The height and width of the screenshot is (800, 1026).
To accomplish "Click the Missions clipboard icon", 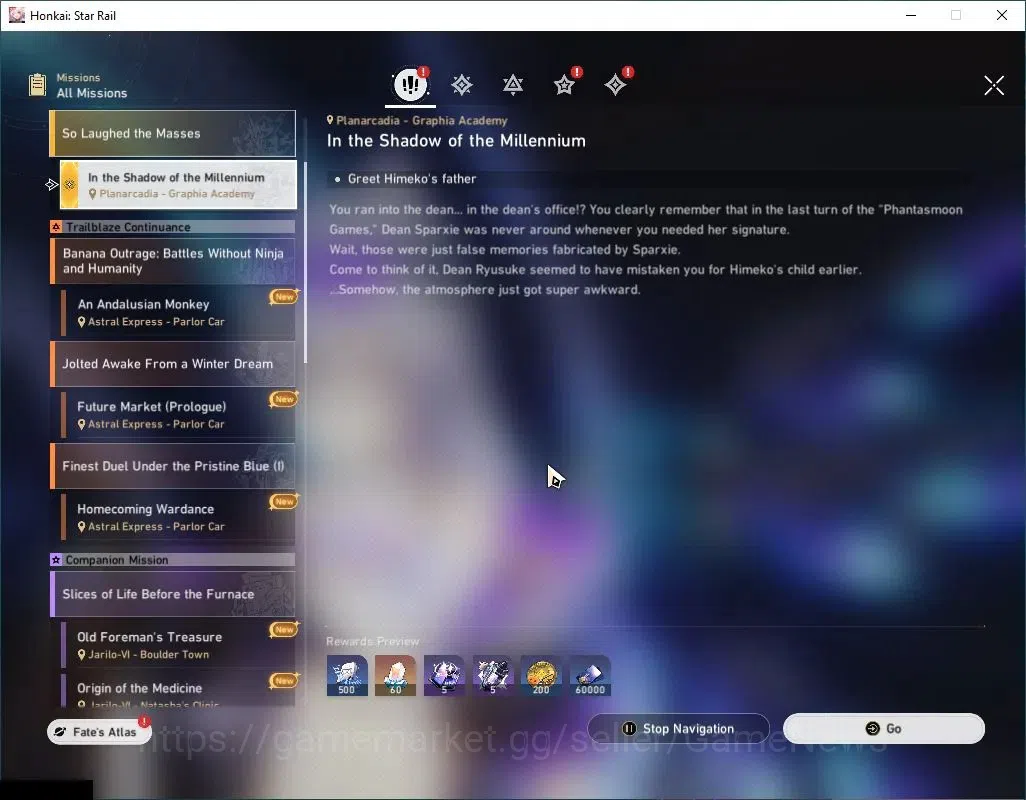I will (x=38, y=85).
